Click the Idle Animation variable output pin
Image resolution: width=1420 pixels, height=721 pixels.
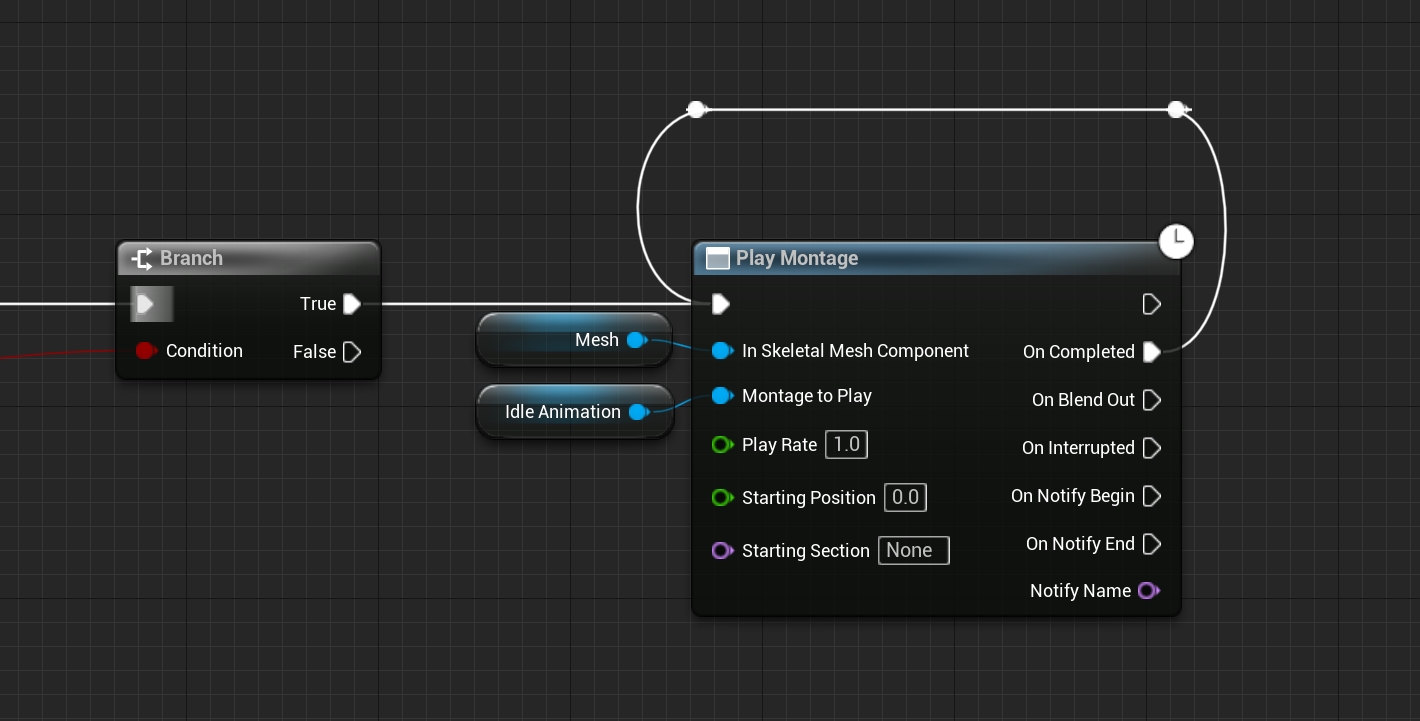click(x=639, y=412)
